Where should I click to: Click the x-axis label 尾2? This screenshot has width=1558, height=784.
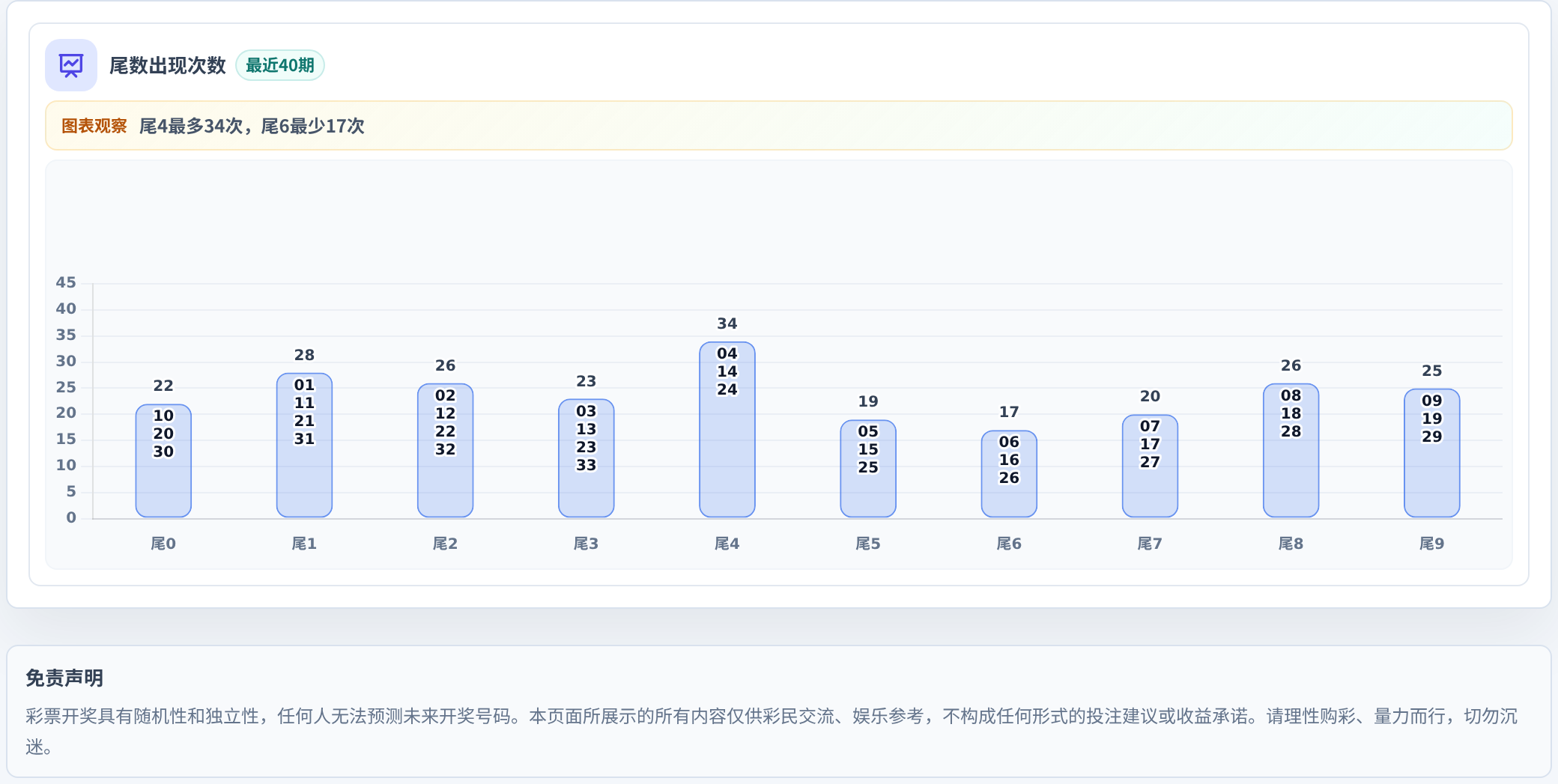point(445,544)
